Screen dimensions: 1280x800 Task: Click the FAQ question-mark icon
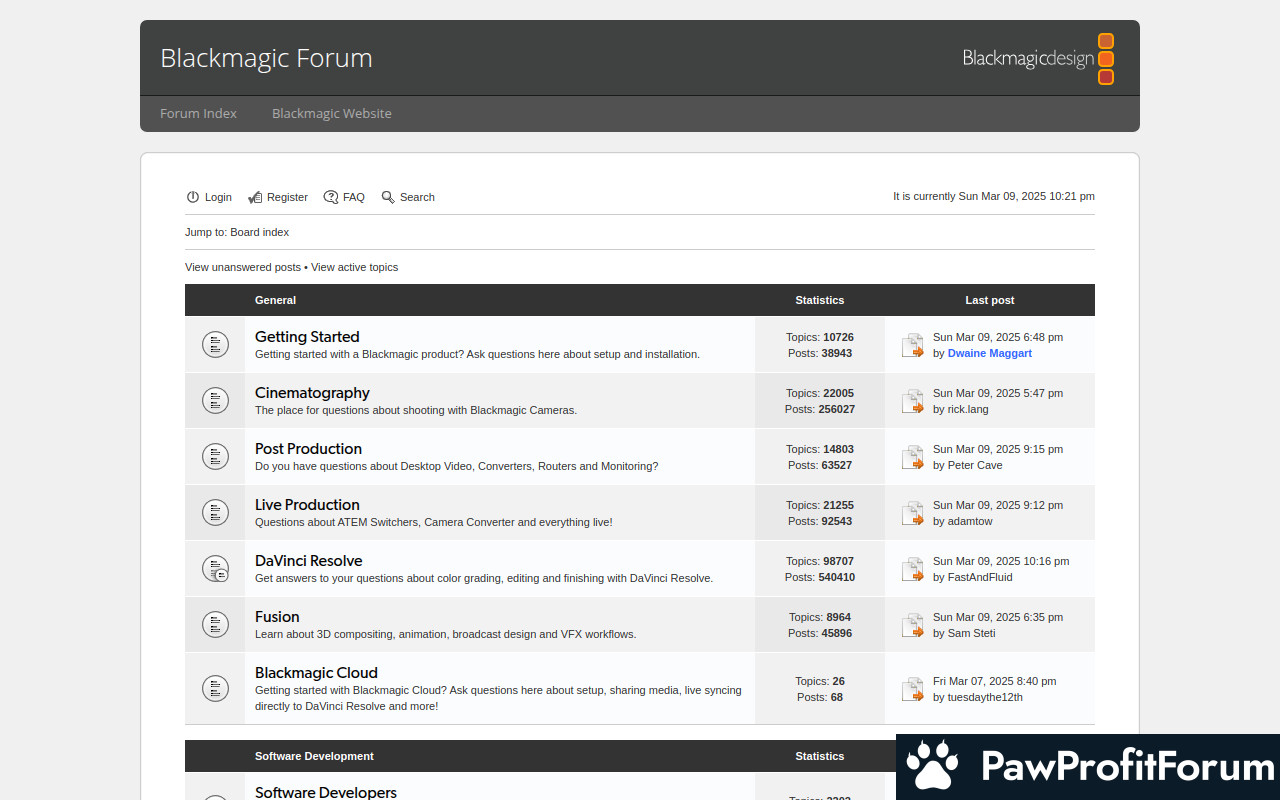[331, 197]
